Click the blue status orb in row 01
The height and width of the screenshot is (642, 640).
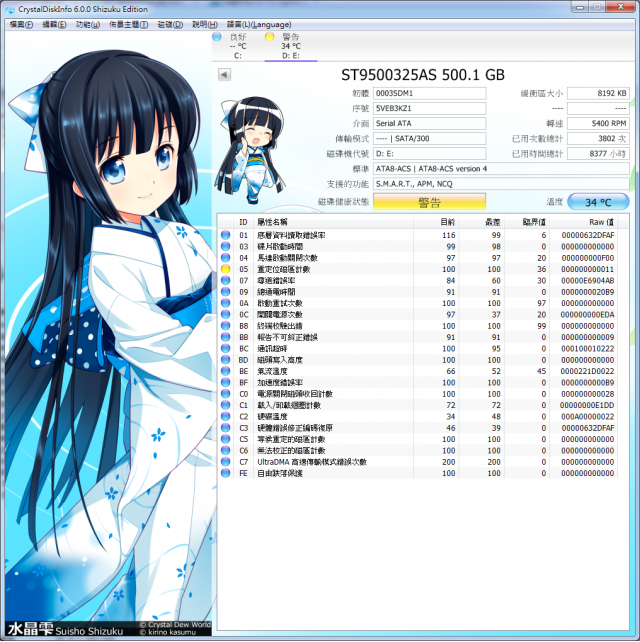[x=225, y=235]
